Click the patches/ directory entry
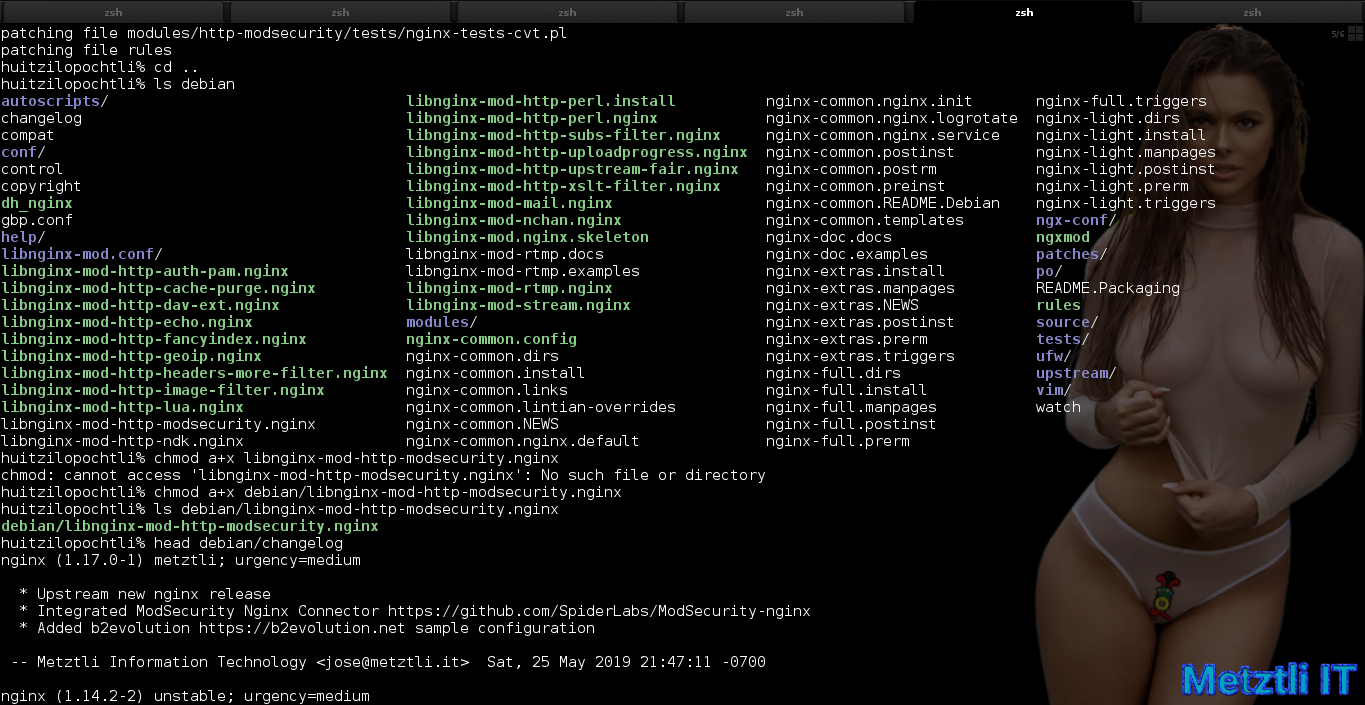This screenshot has height=705, width=1365. [x=1072, y=254]
